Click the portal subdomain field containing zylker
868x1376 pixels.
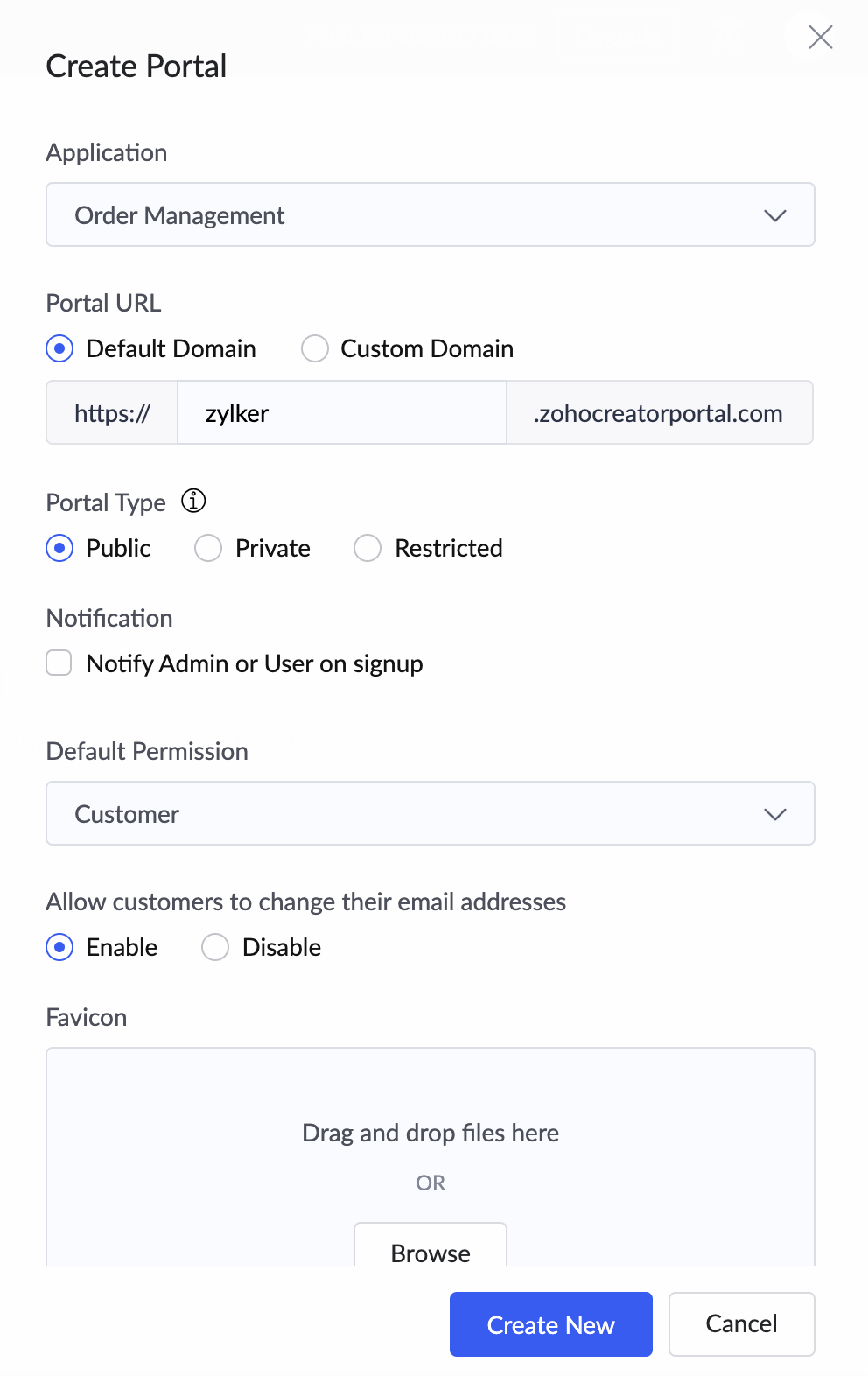tap(341, 413)
